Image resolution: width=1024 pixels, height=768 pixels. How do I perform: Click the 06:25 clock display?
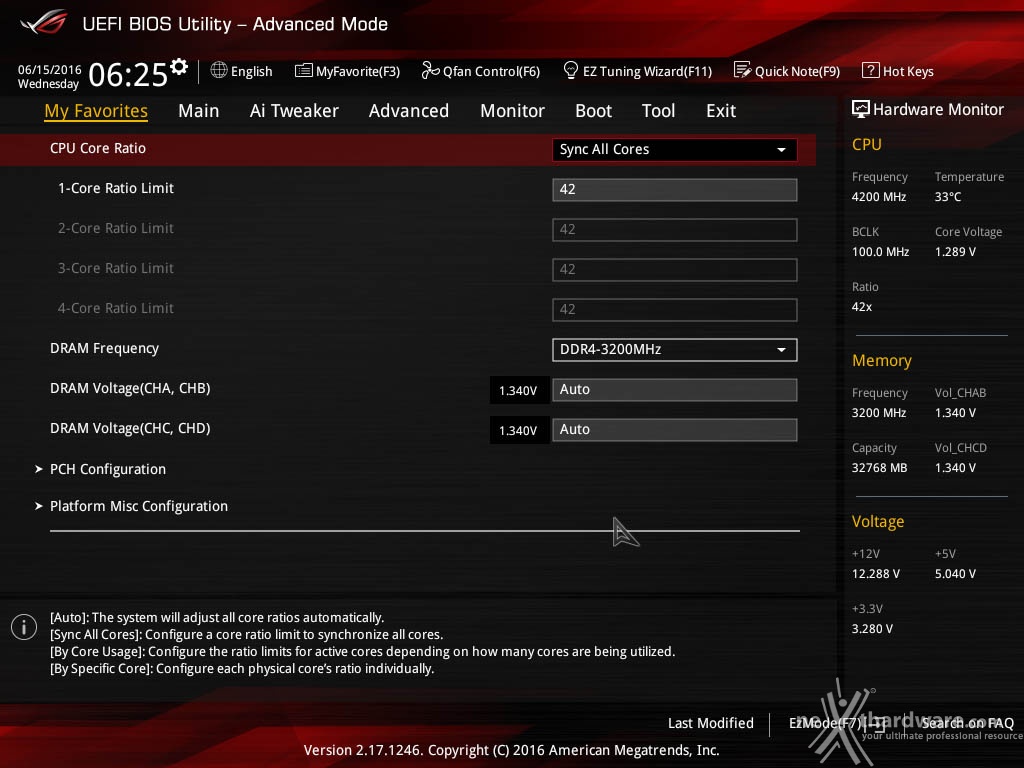coord(128,75)
